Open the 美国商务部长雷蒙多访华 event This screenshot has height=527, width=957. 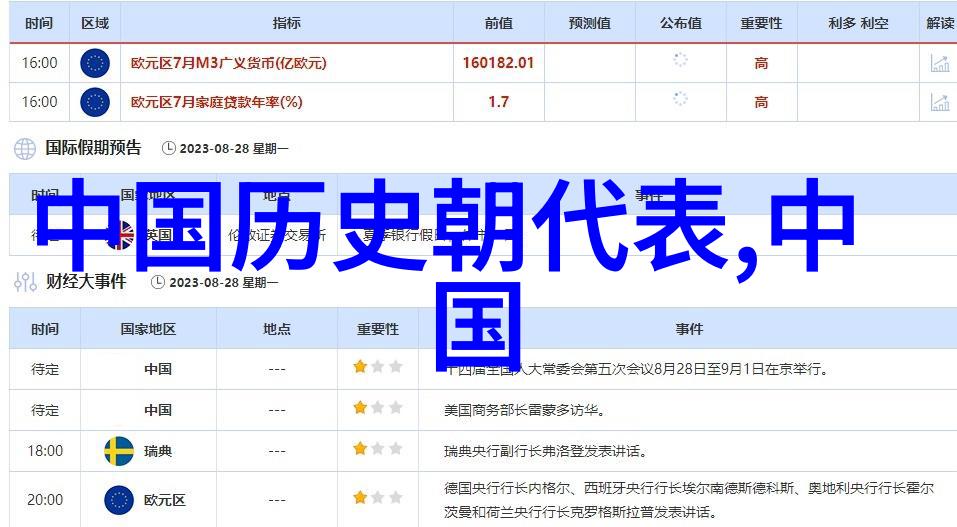(524, 410)
